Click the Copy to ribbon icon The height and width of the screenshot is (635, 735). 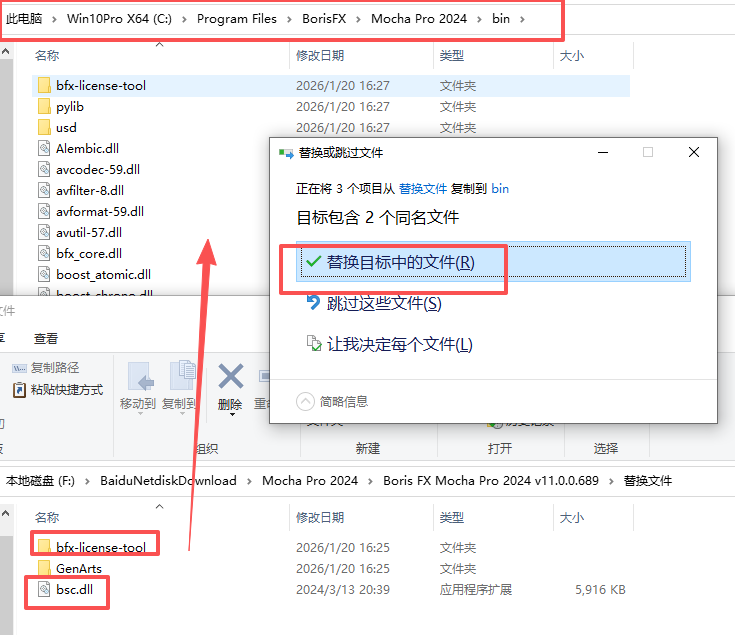[x=182, y=376]
